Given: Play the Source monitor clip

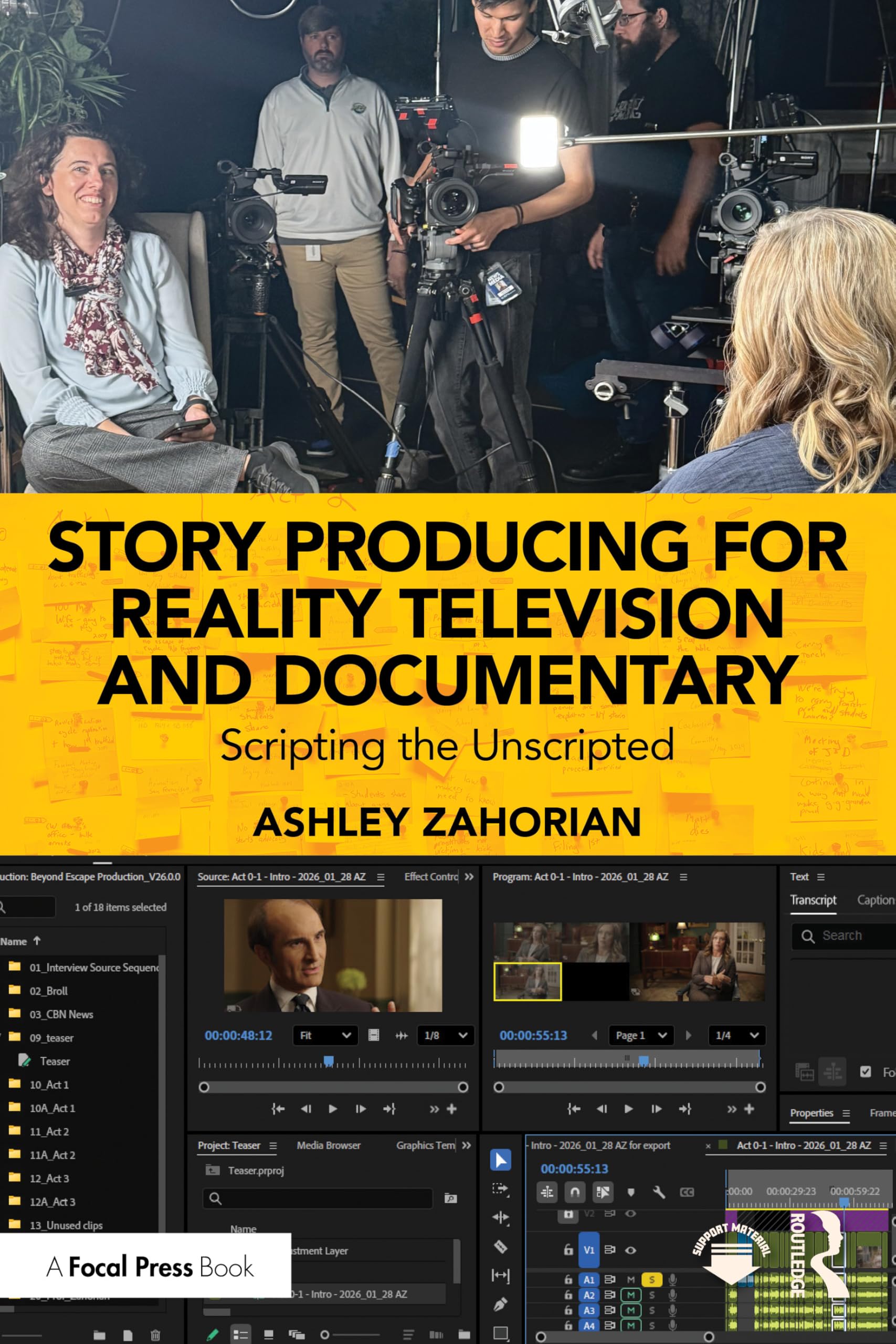Looking at the screenshot, I should (x=333, y=1109).
